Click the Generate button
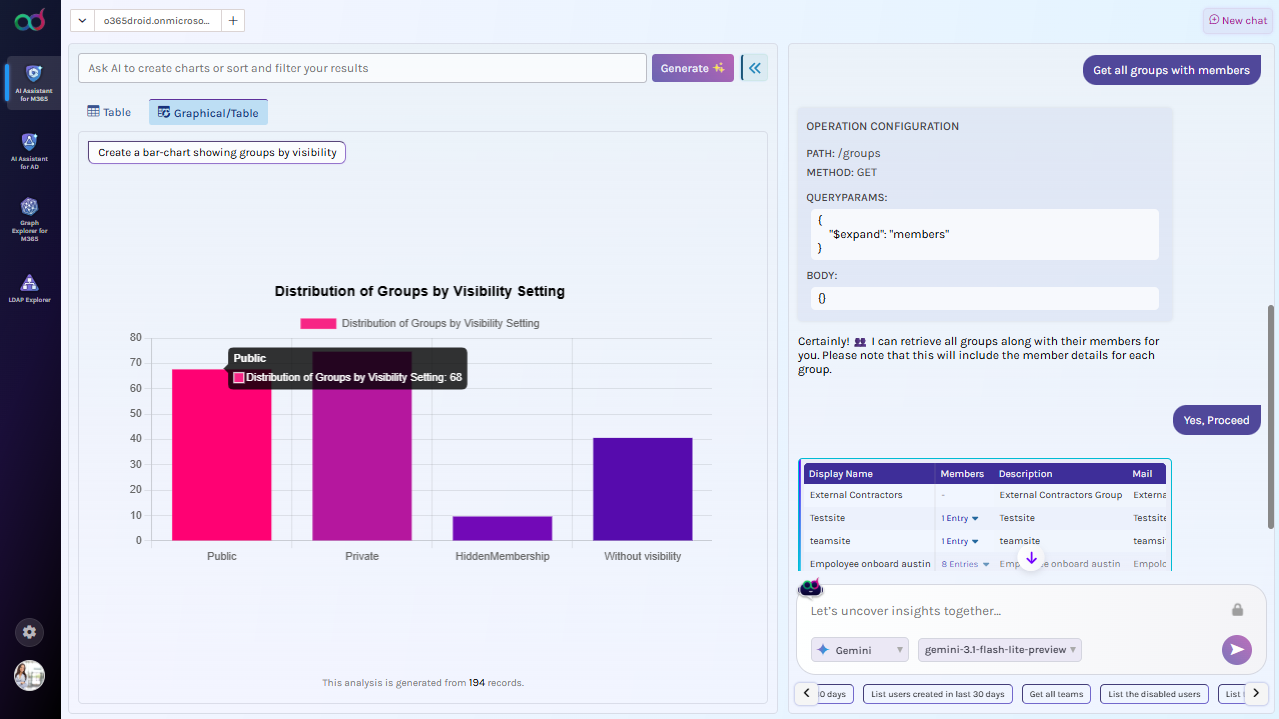The image size is (1279, 719). [692, 68]
